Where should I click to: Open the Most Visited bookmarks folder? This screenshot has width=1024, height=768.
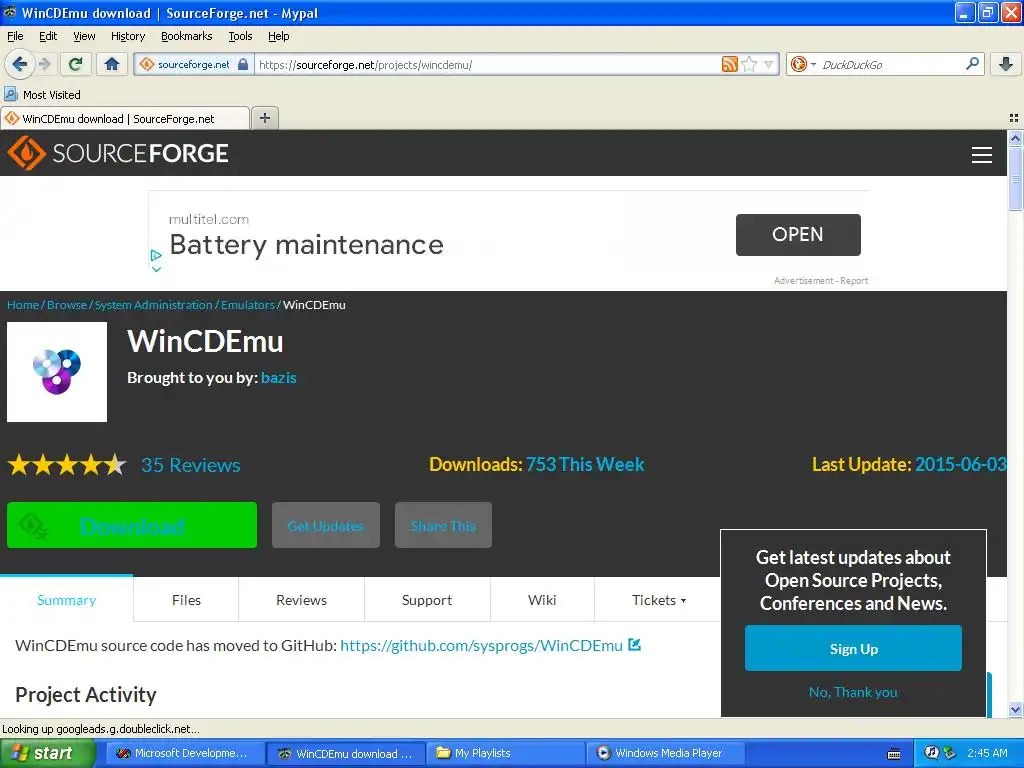[42, 95]
